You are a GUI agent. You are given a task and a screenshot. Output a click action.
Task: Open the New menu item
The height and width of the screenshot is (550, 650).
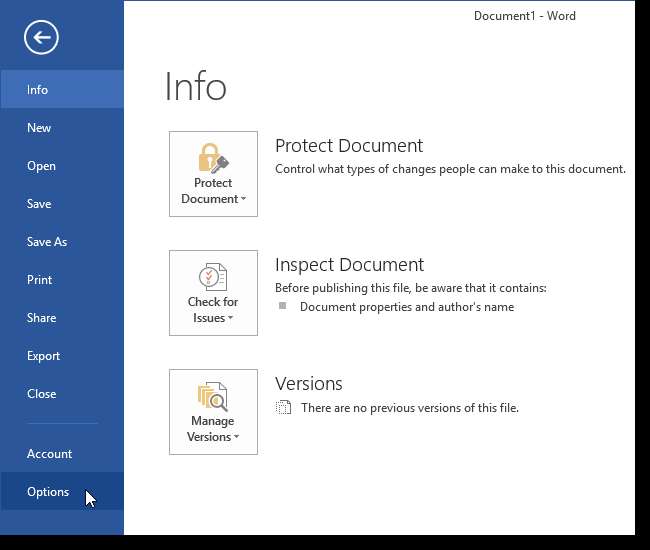[x=39, y=128]
